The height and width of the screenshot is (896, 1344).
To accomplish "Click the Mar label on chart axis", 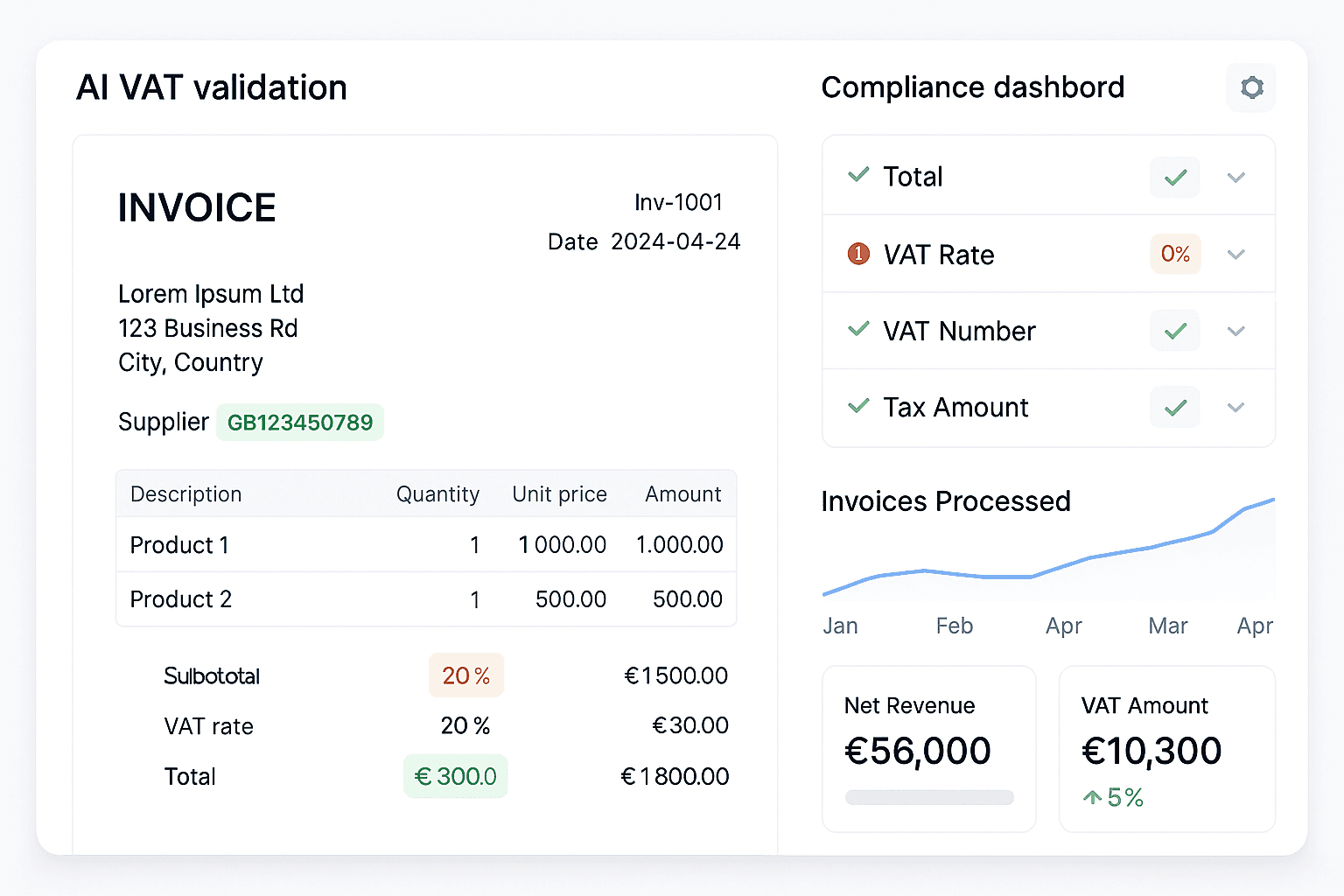I will (1168, 626).
